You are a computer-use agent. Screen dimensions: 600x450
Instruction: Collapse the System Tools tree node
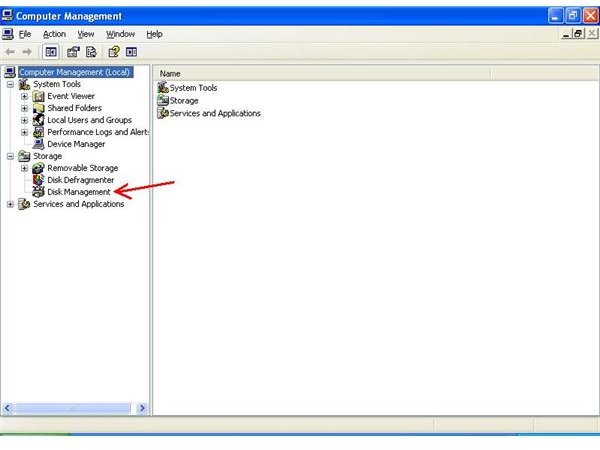10,84
